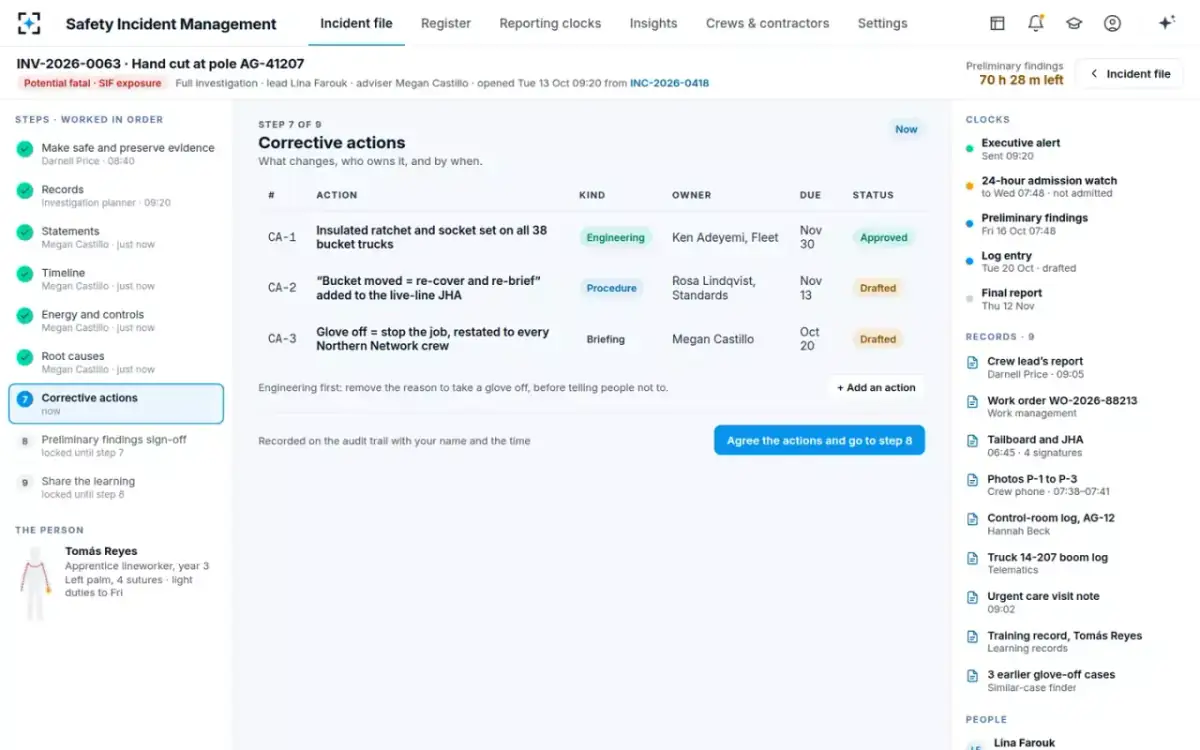Click the Now badge

(906, 129)
